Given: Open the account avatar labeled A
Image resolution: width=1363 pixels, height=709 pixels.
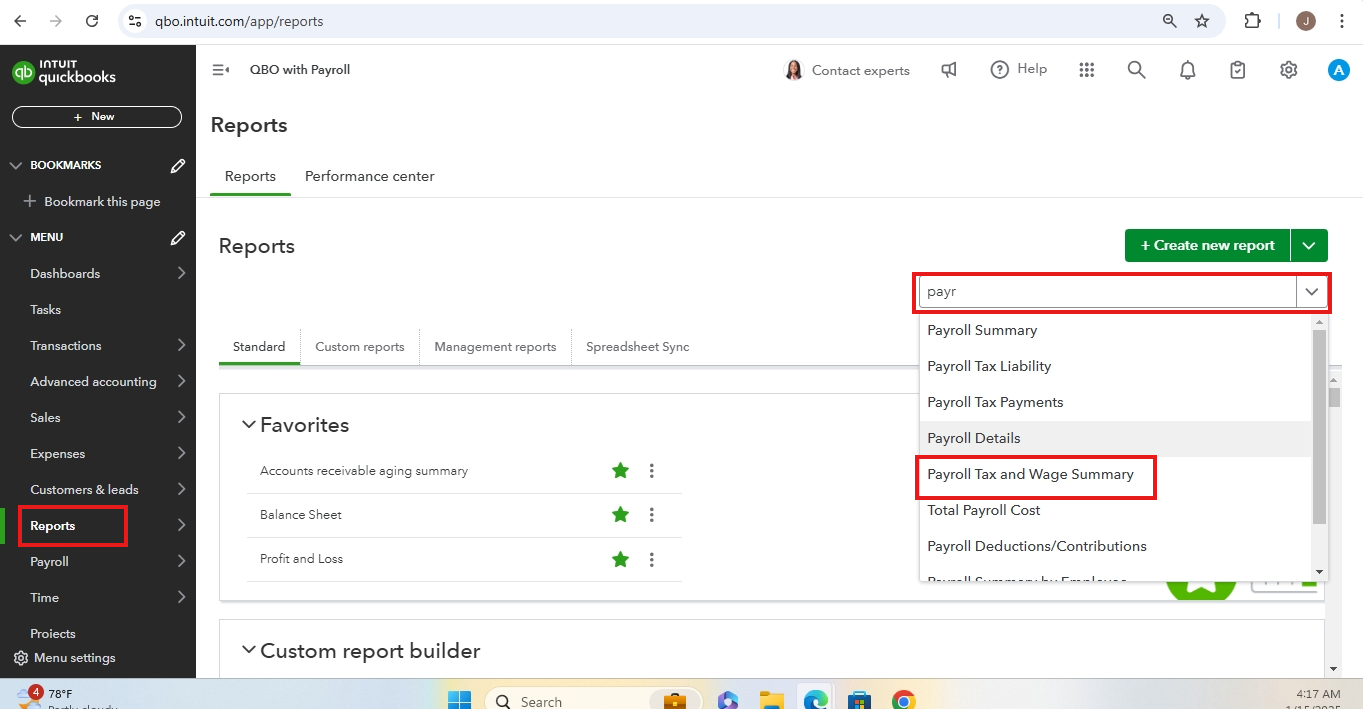Looking at the screenshot, I should pyautogui.click(x=1339, y=70).
